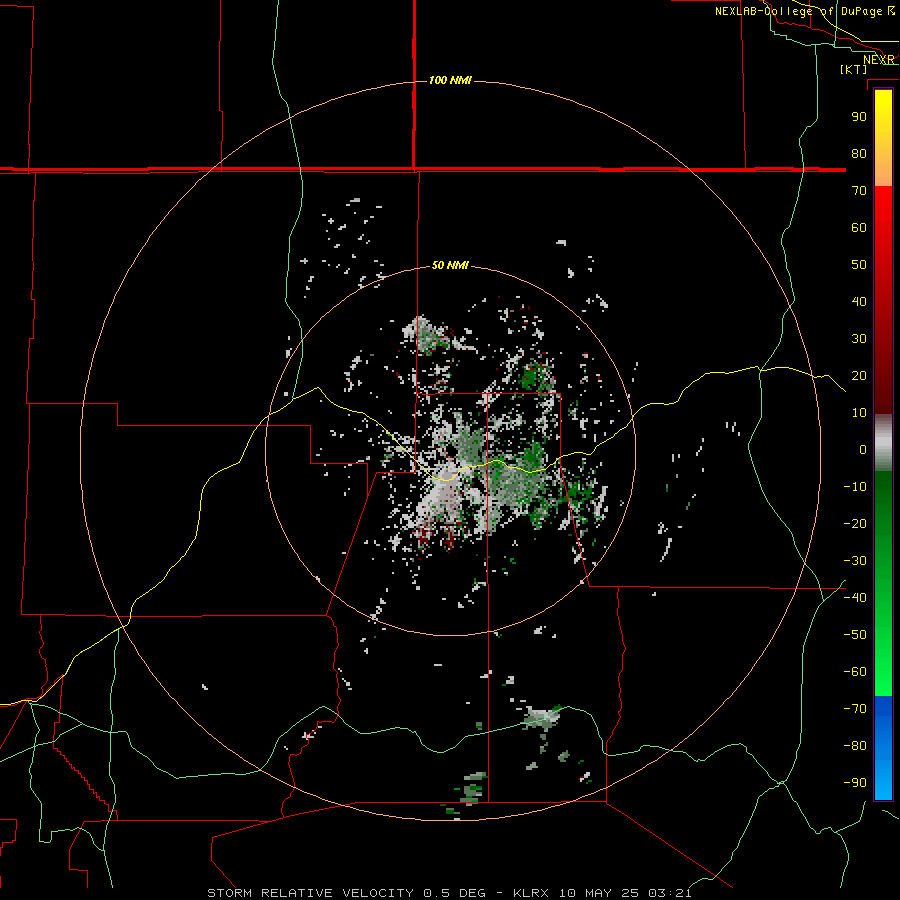
Task: Select the 10 value on the velocity scale
Action: 859,413
